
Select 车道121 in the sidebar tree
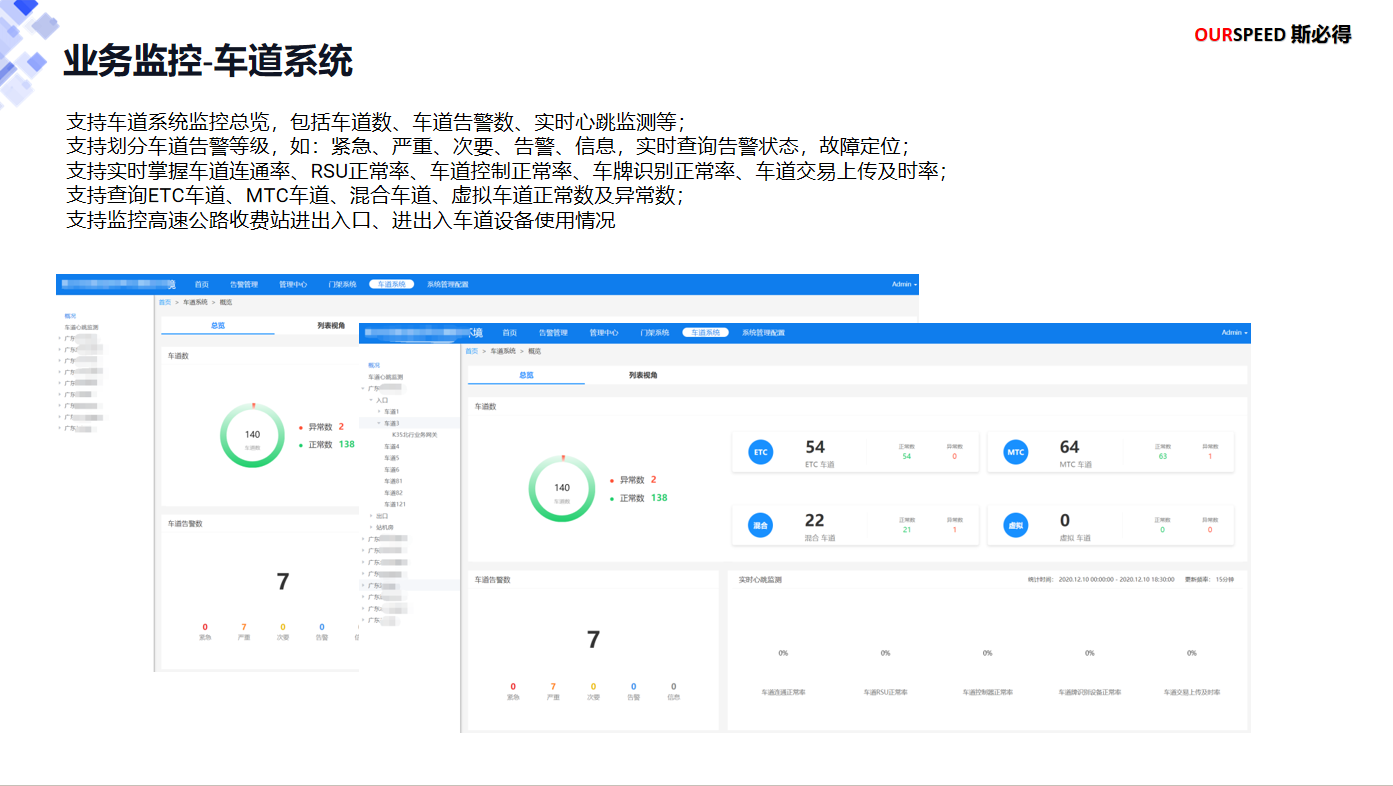click(395, 504)
